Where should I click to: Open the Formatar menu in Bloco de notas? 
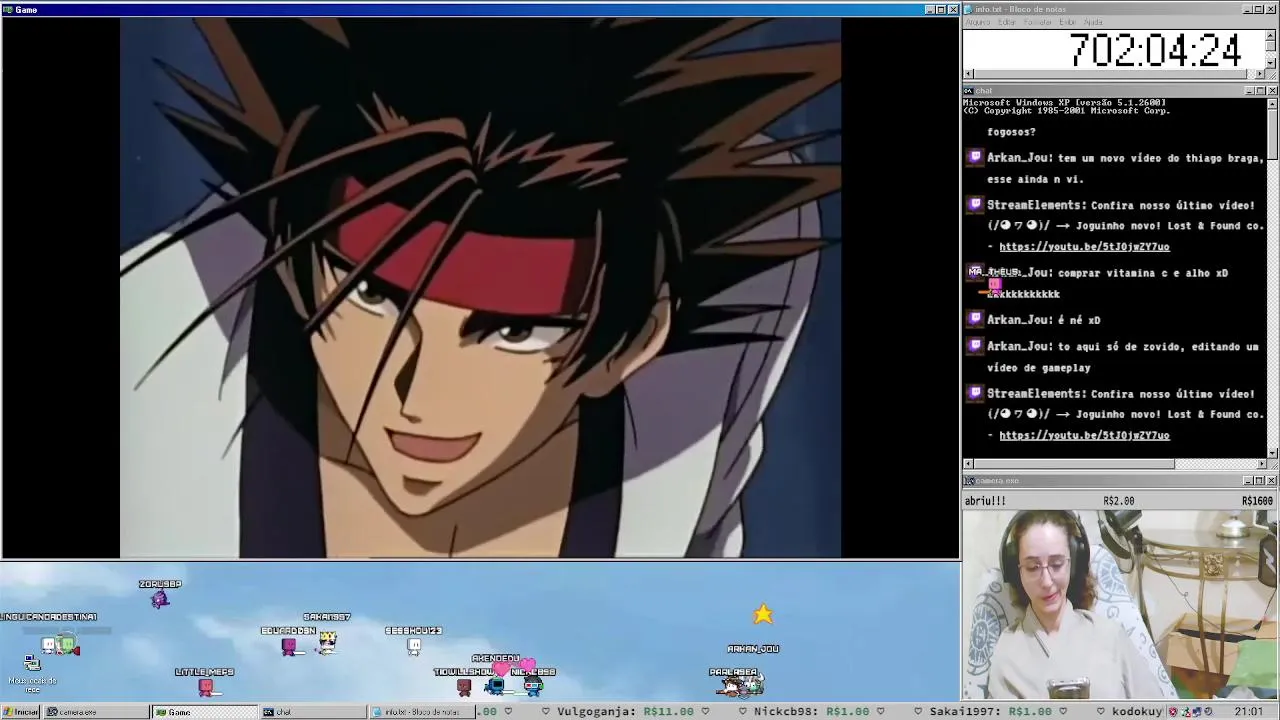point(1038,22)
